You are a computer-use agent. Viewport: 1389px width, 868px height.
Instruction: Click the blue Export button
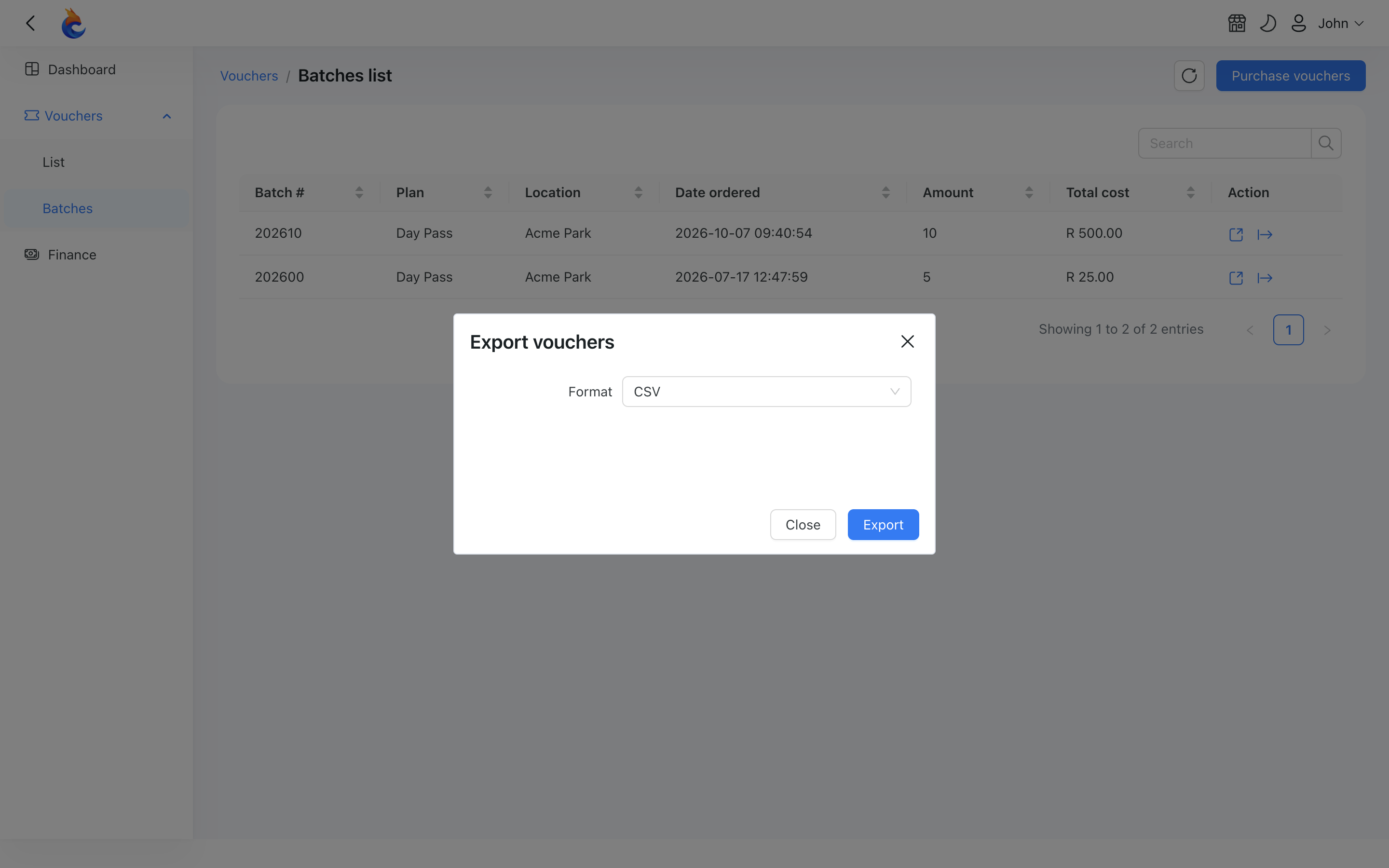[x=884, y=525]
